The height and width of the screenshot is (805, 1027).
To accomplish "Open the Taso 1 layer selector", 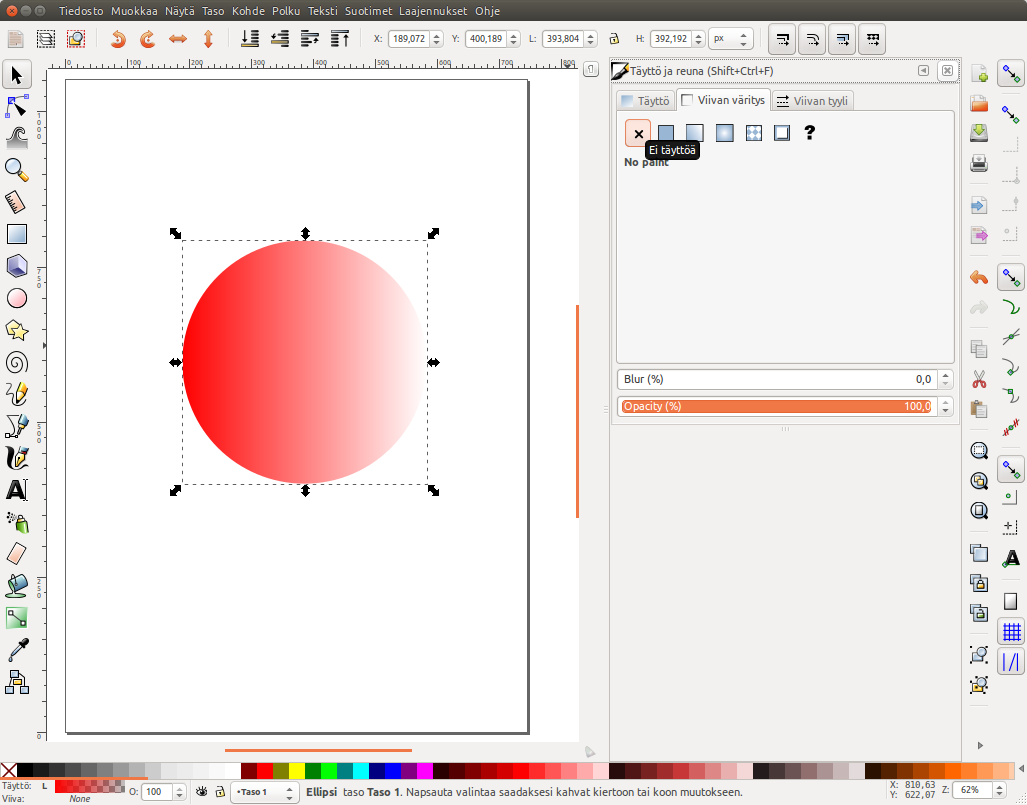I will [264, 791].
